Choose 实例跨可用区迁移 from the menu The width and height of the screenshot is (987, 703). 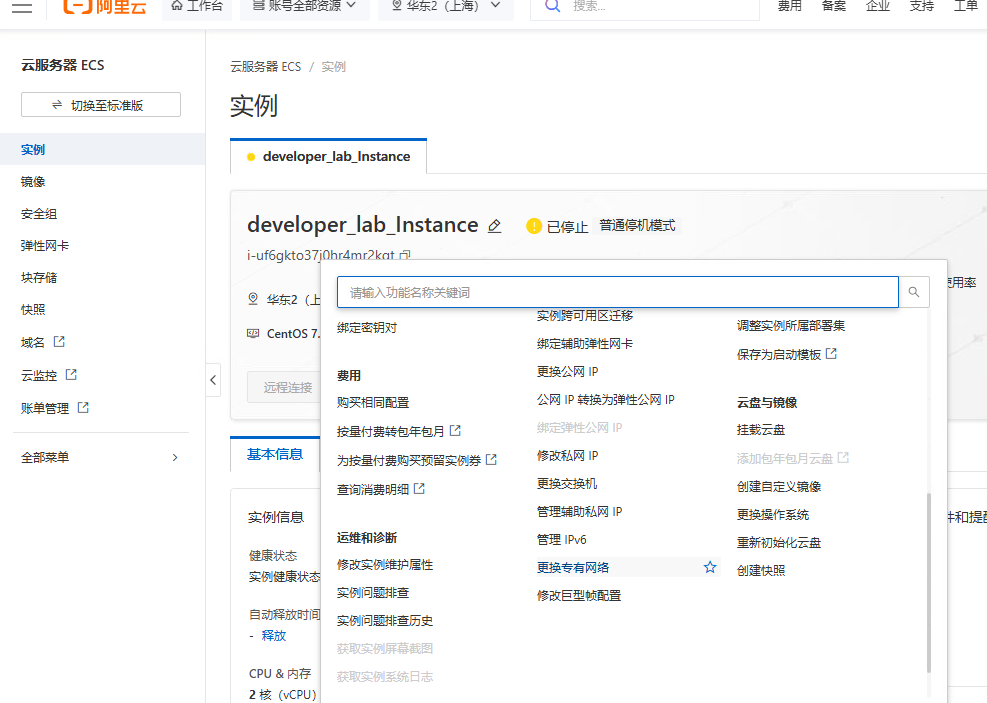click(x=585, y=315)
